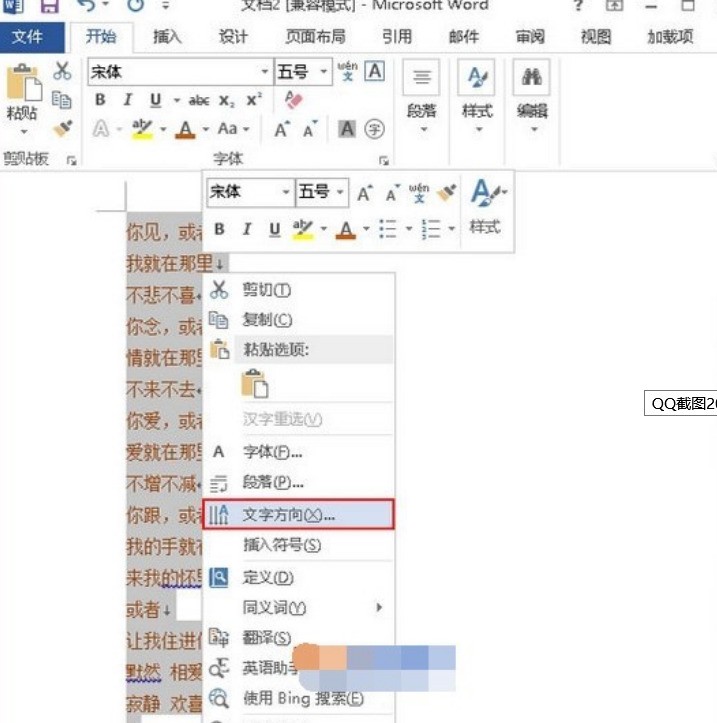Select the Format Painter brush in clipboard group
This screenshot has height=723, width=717.
click(x=62, y=129)
